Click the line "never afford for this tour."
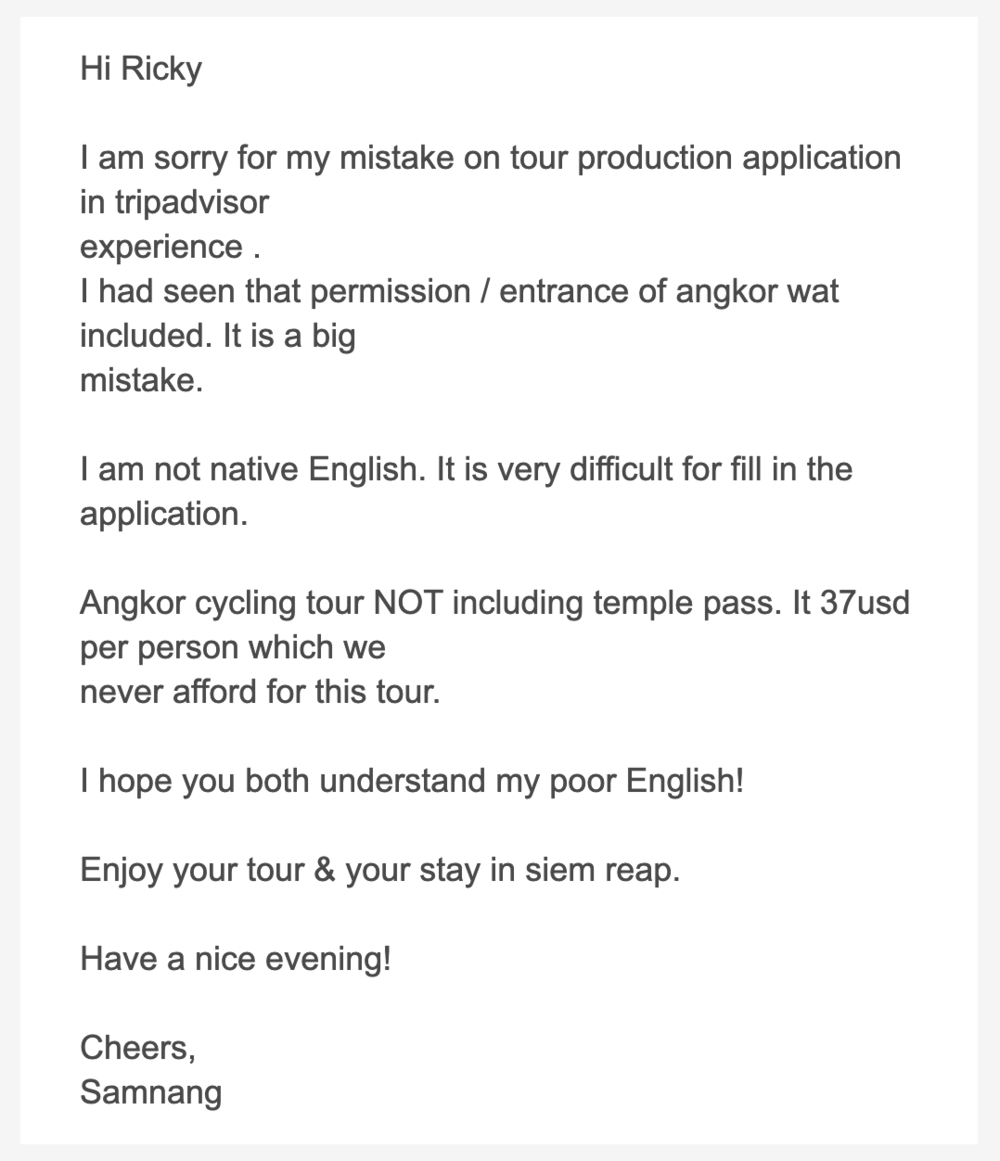Image resolution: width=1000 pixels, height=1161 pixels. point(260,692)
